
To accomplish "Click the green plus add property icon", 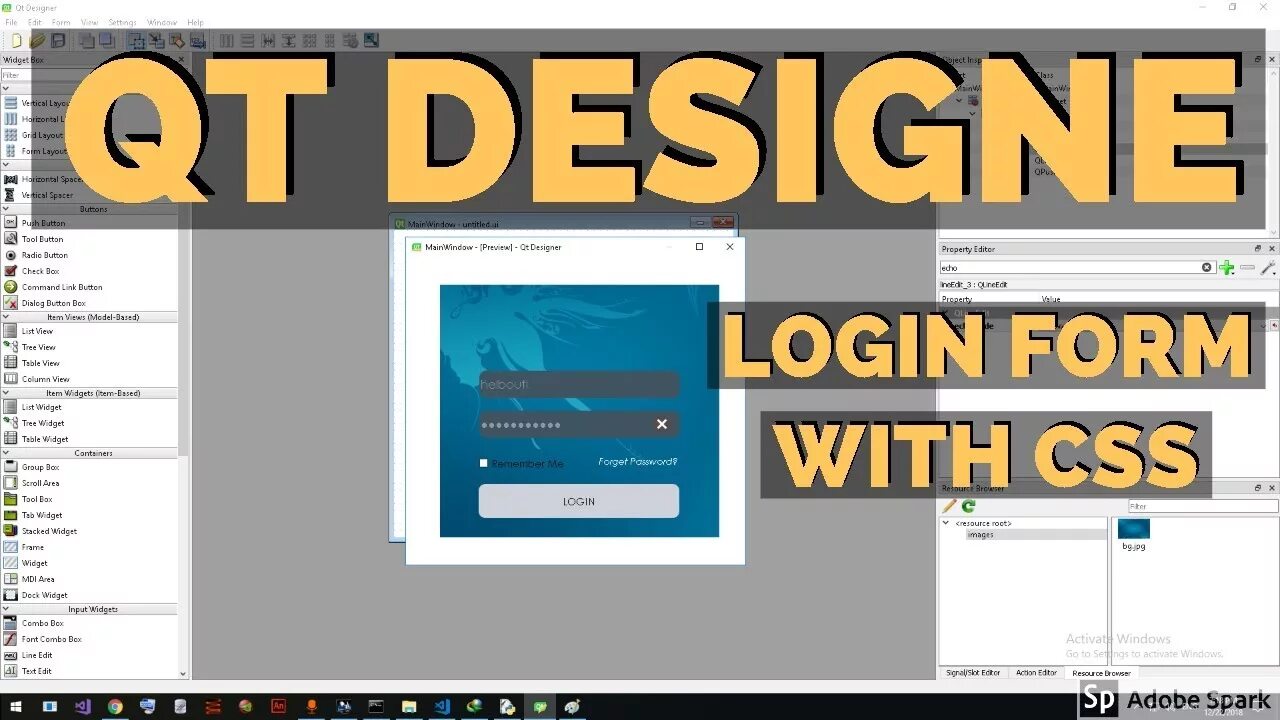I will pos(1227,268).
